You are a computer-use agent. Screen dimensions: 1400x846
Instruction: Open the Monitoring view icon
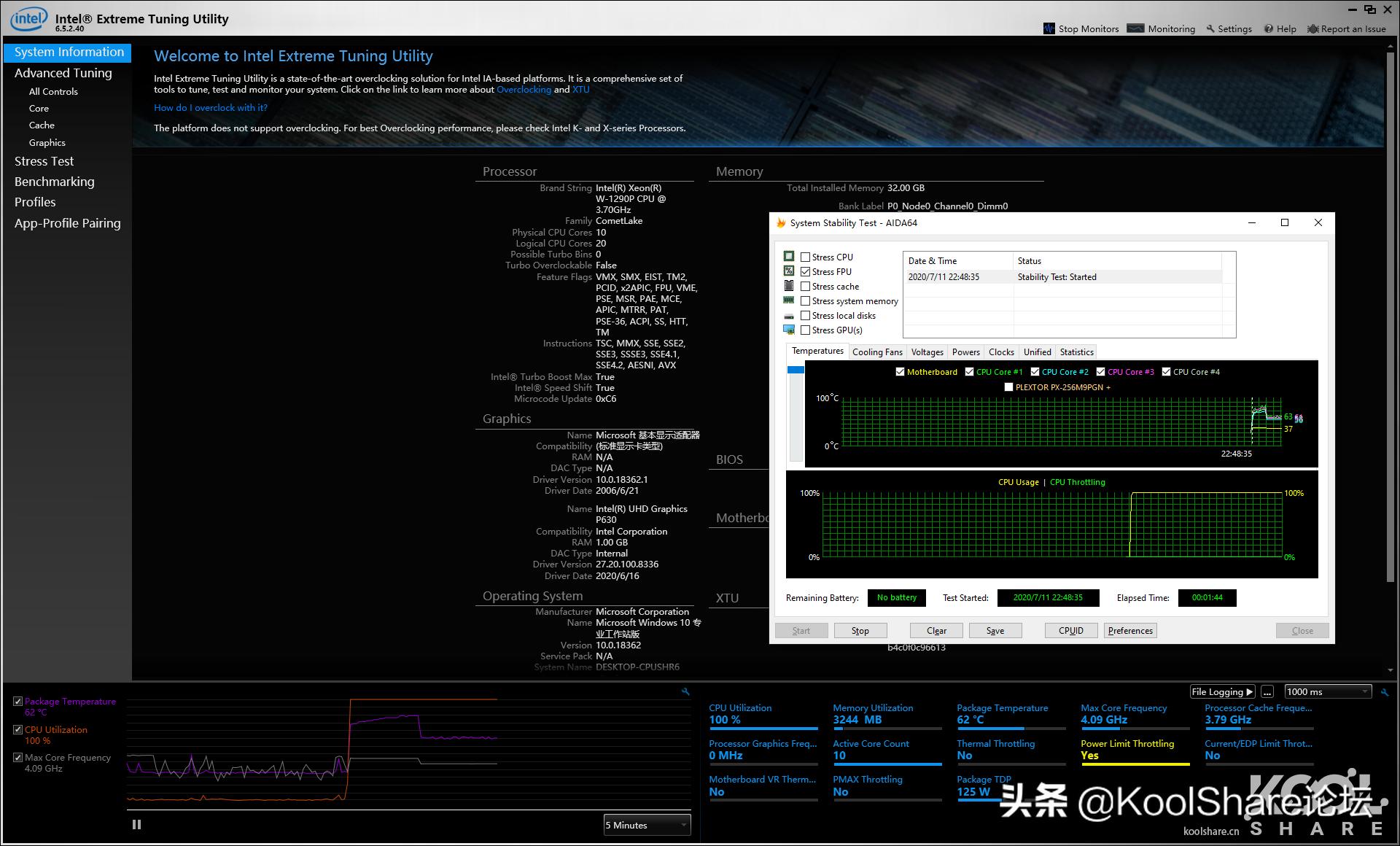[x=1135, y=28]
